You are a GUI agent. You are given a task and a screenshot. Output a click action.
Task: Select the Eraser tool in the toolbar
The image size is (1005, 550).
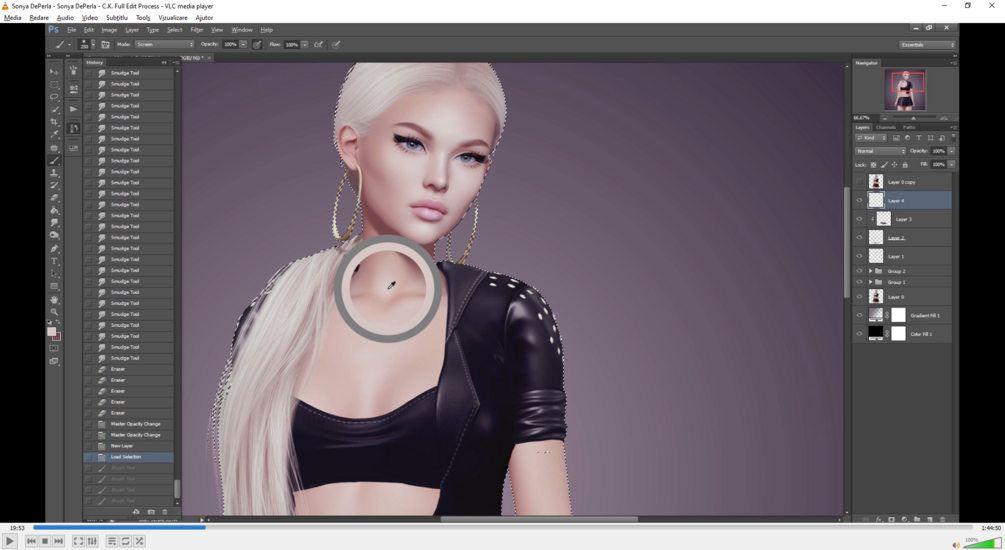pyautogui.click(x=54, y=198)
